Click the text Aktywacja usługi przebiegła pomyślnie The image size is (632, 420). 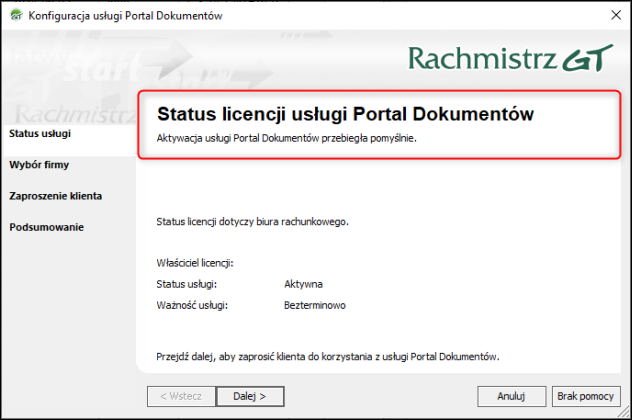(287, 138)
